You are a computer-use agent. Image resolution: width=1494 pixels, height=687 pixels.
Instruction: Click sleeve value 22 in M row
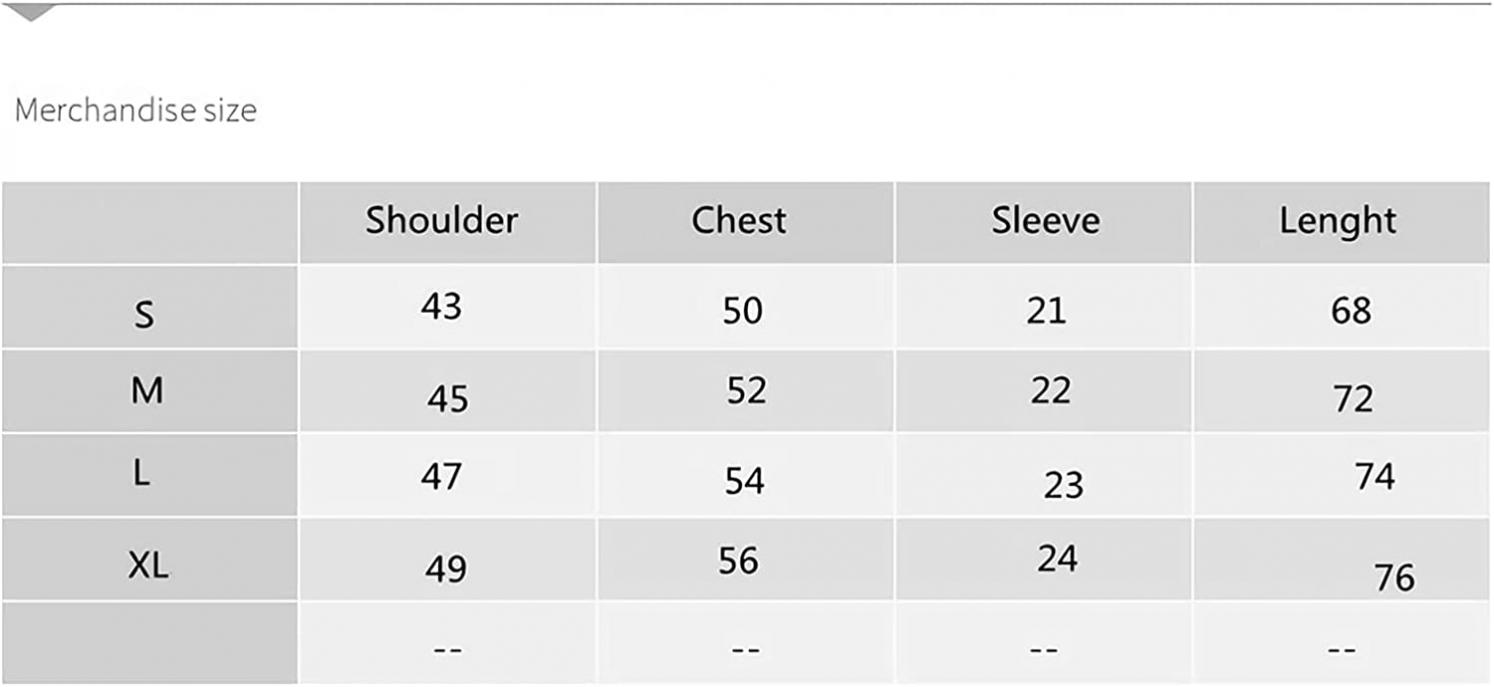(x=1050, y=390)
